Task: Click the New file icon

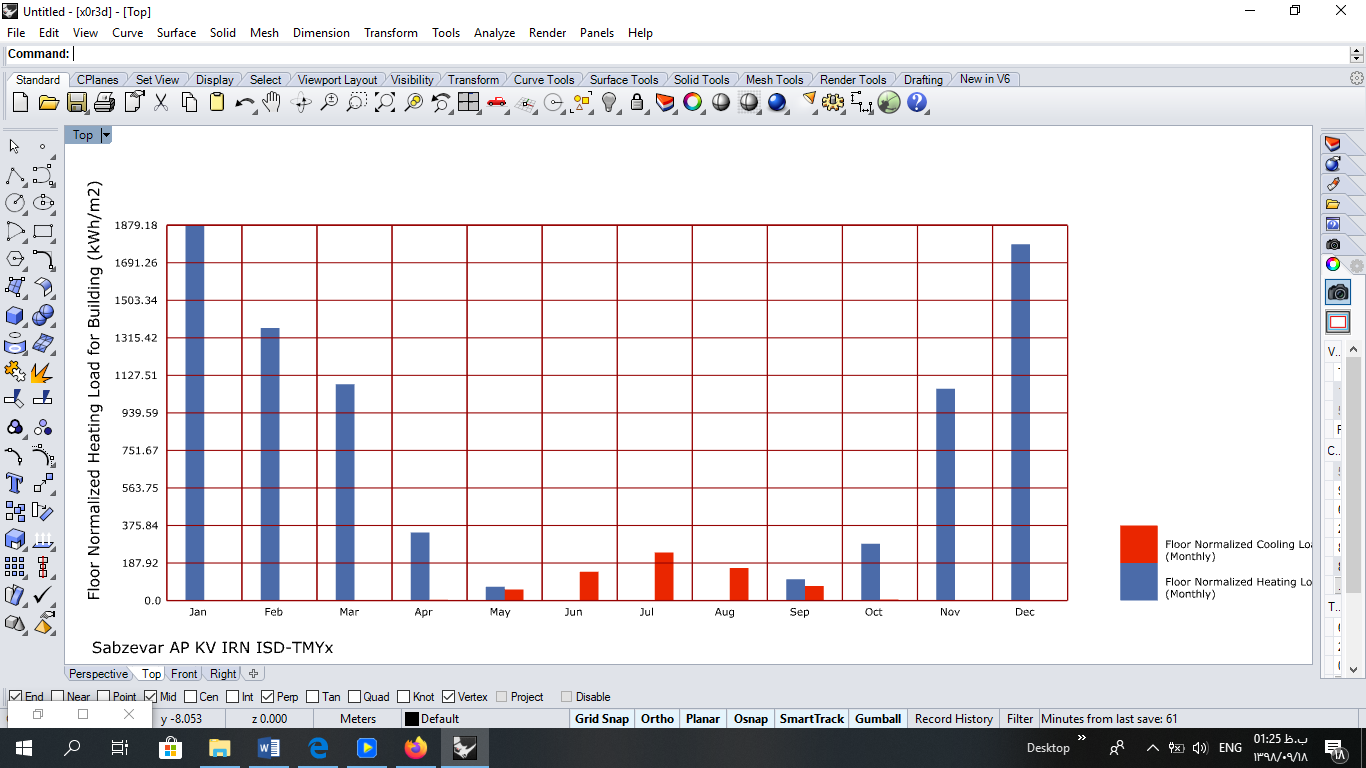Action: coord(21,102)
